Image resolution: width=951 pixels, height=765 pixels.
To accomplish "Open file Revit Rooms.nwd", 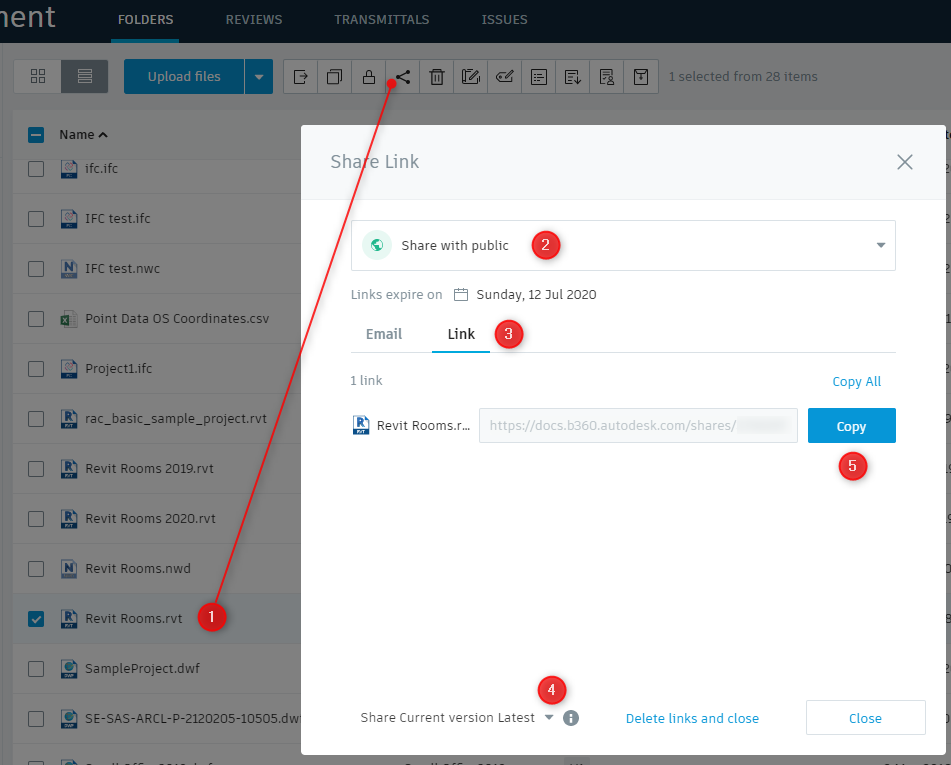I will [x=138, y=568].
